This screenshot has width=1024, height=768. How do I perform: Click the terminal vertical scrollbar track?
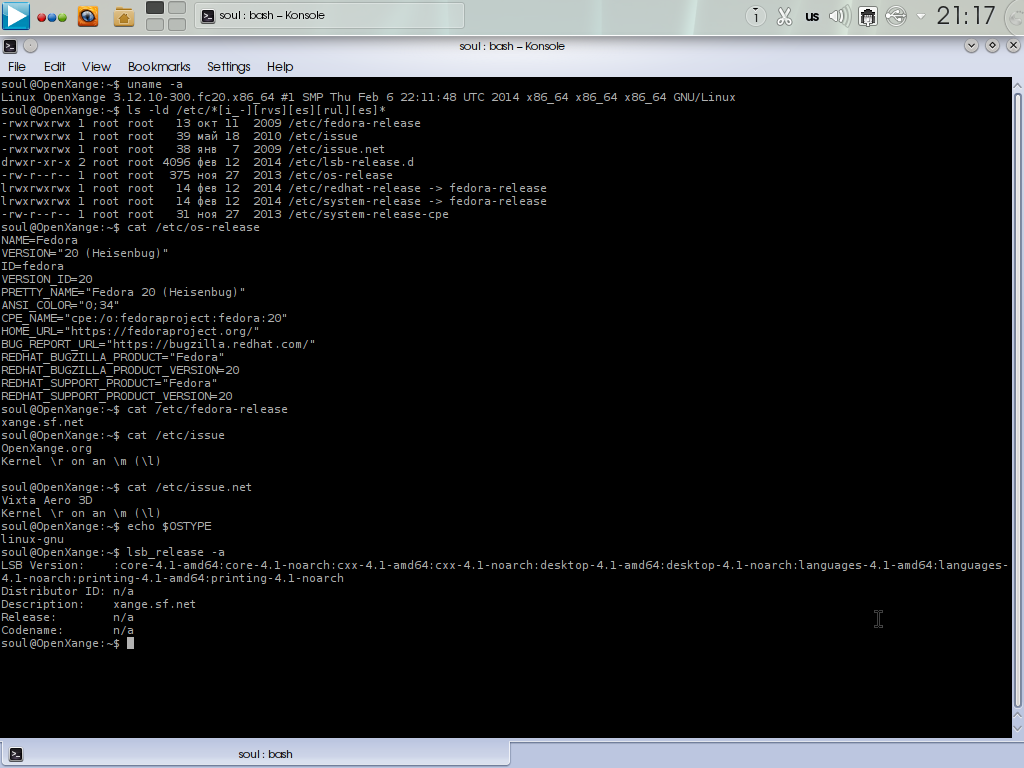[x=1017, y=400]
